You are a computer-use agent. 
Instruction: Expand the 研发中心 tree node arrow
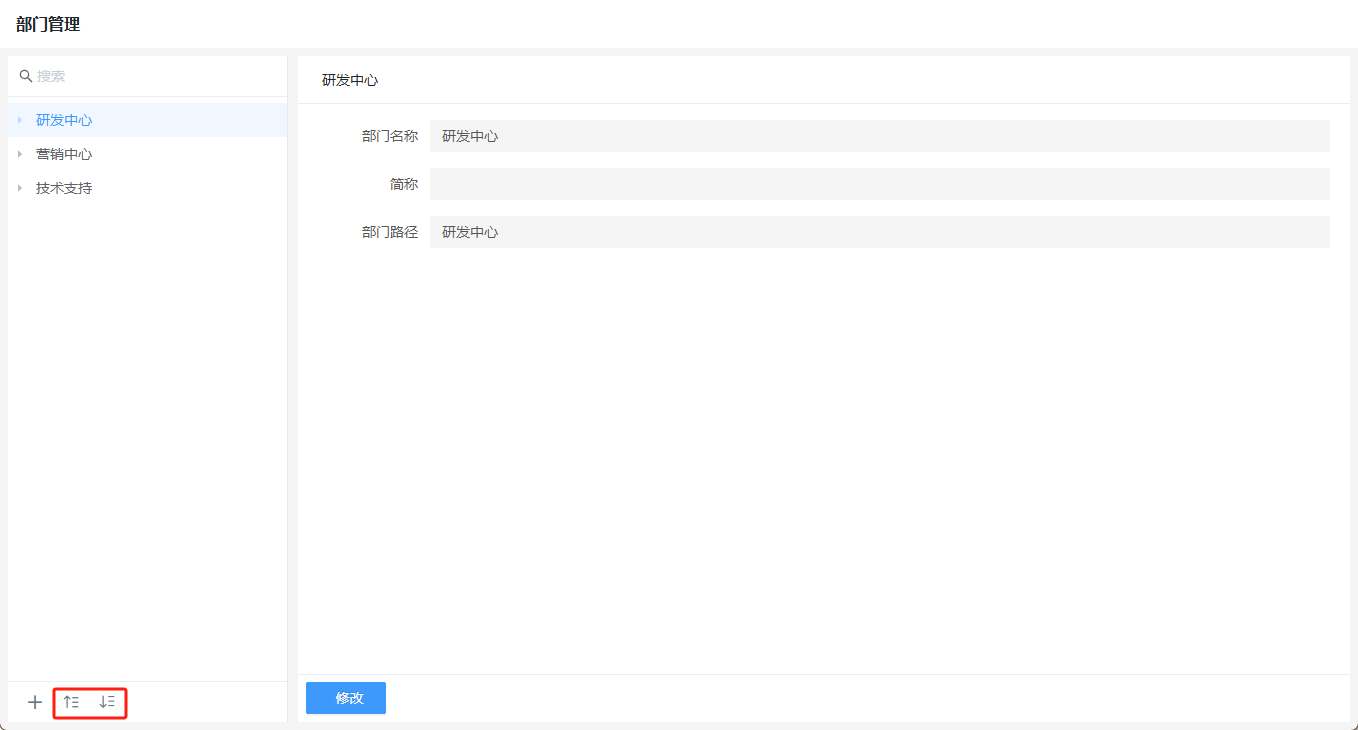19,120
